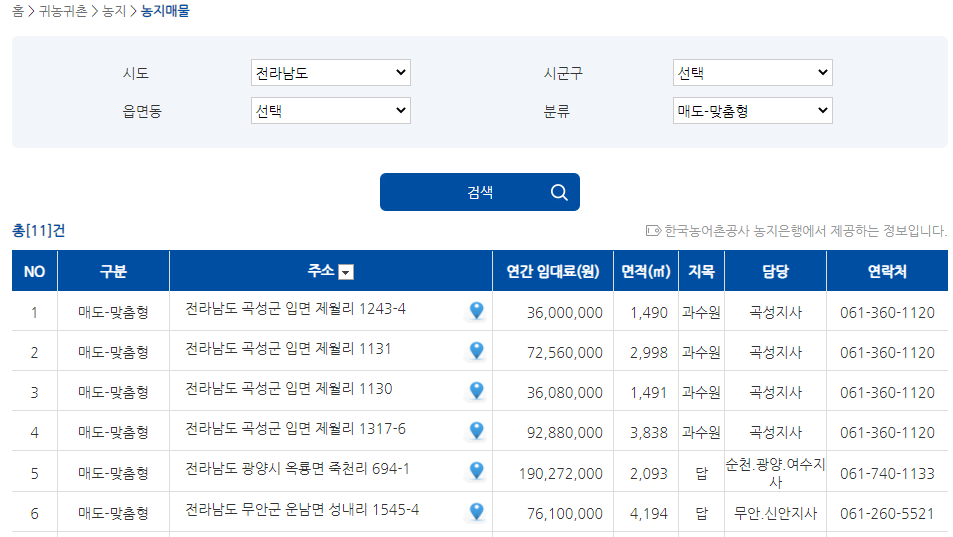Screen dimensions: 953x537
Task: Open the 시도 dropdown showing 전라남도
Action: click(x=331, y=73)
